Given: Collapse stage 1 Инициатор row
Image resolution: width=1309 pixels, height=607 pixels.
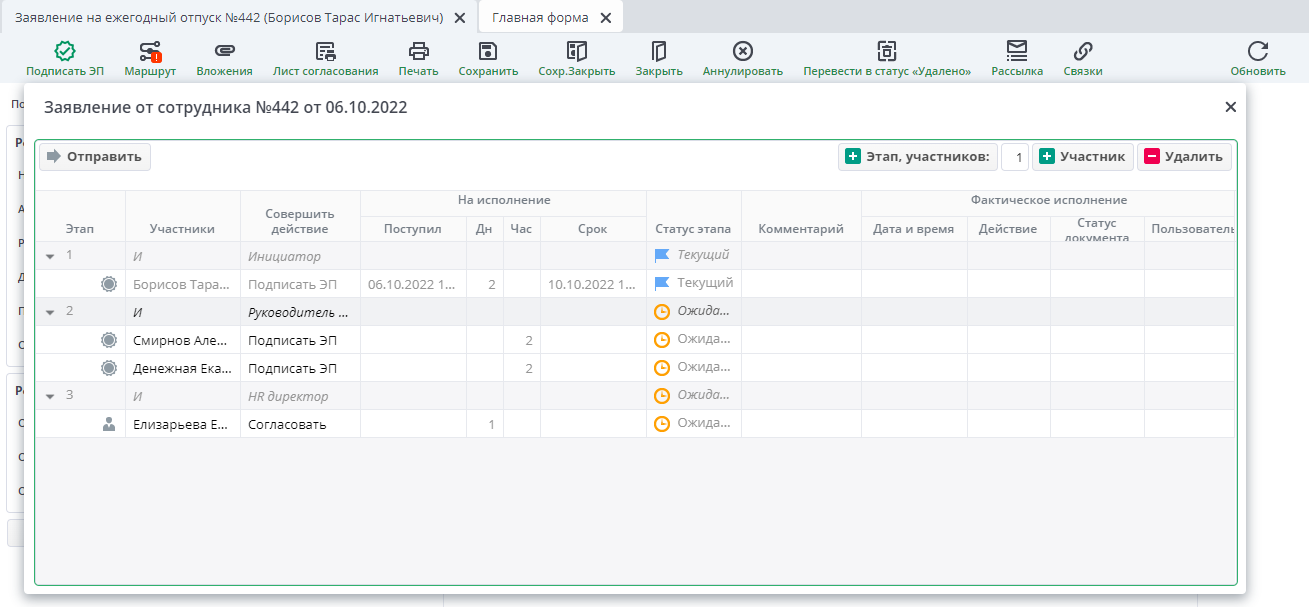Looking at the screenshot, I should (50, 256).
